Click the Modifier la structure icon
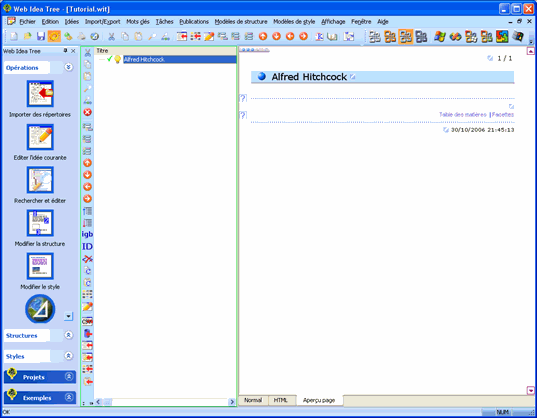 pyautogui.click(x=40, y=223)
